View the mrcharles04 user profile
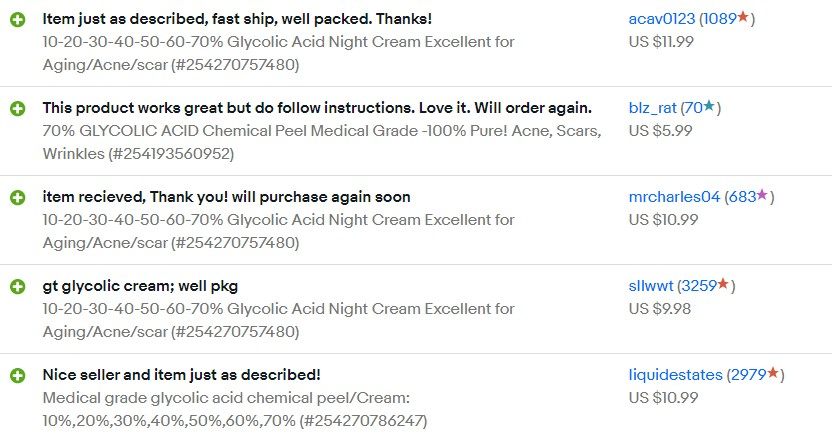832x442 pixels. click(674, 197)
